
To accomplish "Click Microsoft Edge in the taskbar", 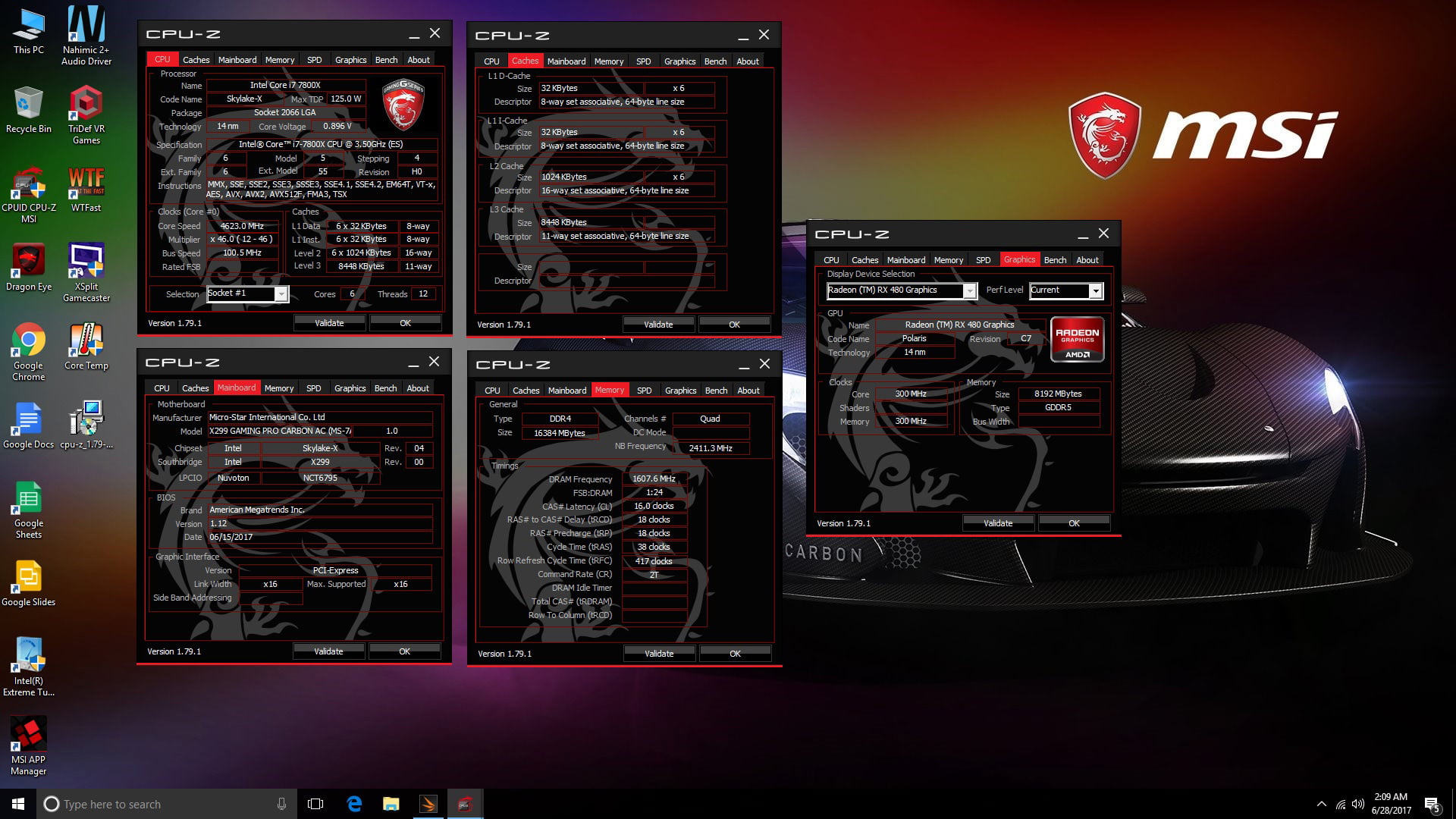I will click(x=354, y=804).
